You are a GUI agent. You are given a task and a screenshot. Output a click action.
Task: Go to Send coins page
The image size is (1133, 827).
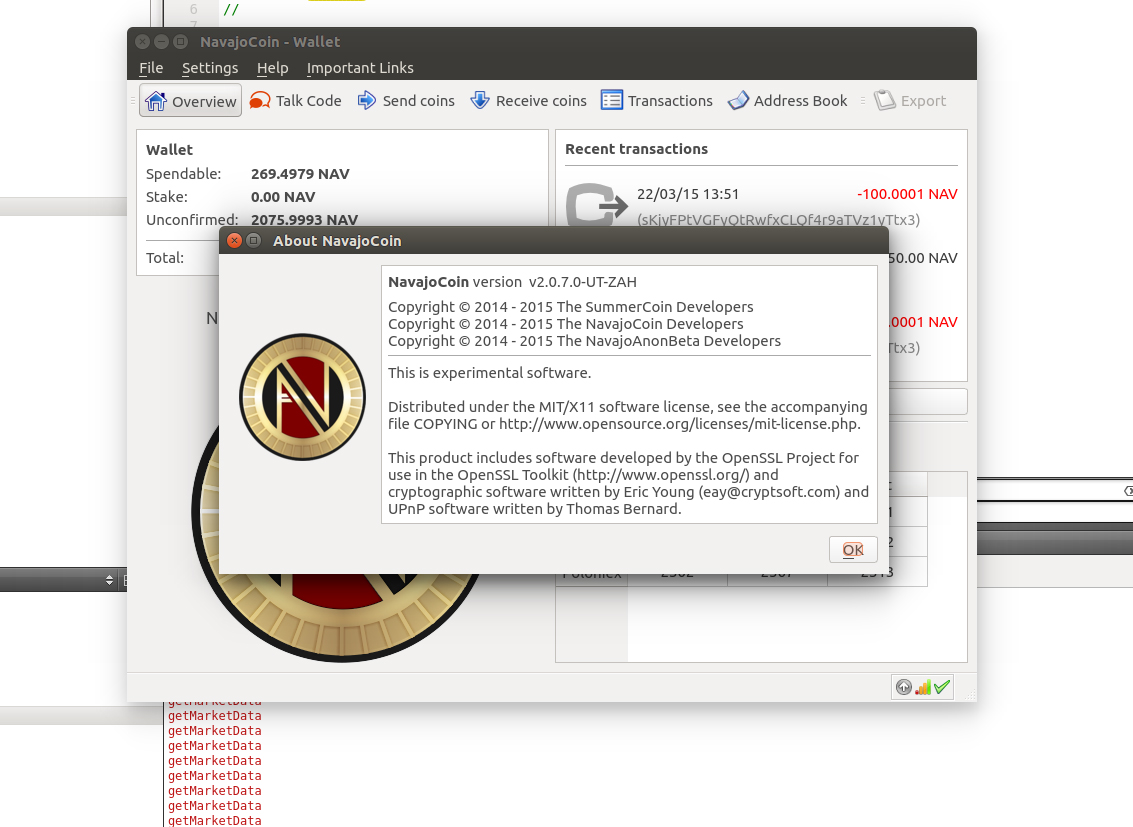[406, 101]
